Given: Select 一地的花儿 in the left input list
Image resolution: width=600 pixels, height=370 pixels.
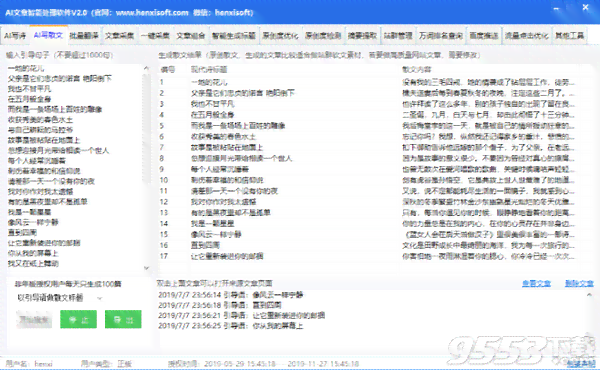Looking at the screenshot, I should point(26,68).
